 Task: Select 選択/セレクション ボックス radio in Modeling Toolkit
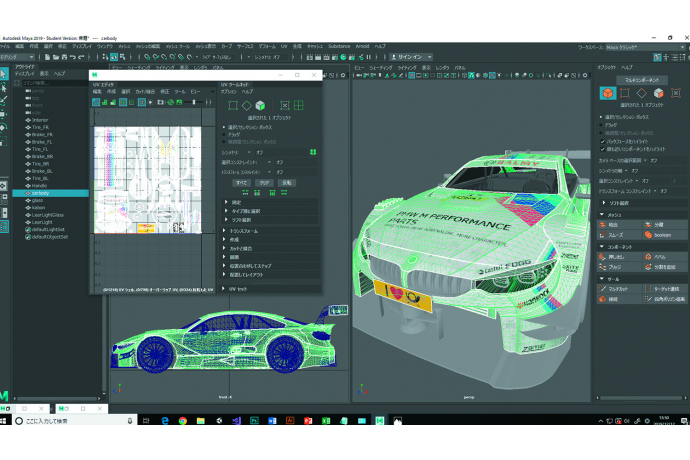click(601, 117)
